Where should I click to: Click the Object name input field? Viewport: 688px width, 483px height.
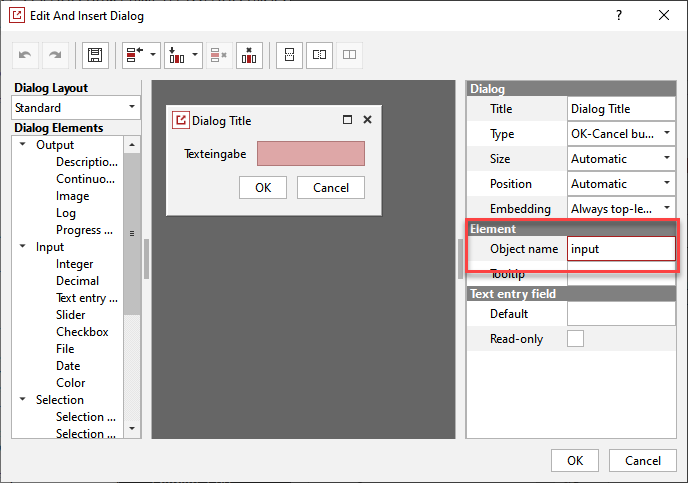pos(620,249)
